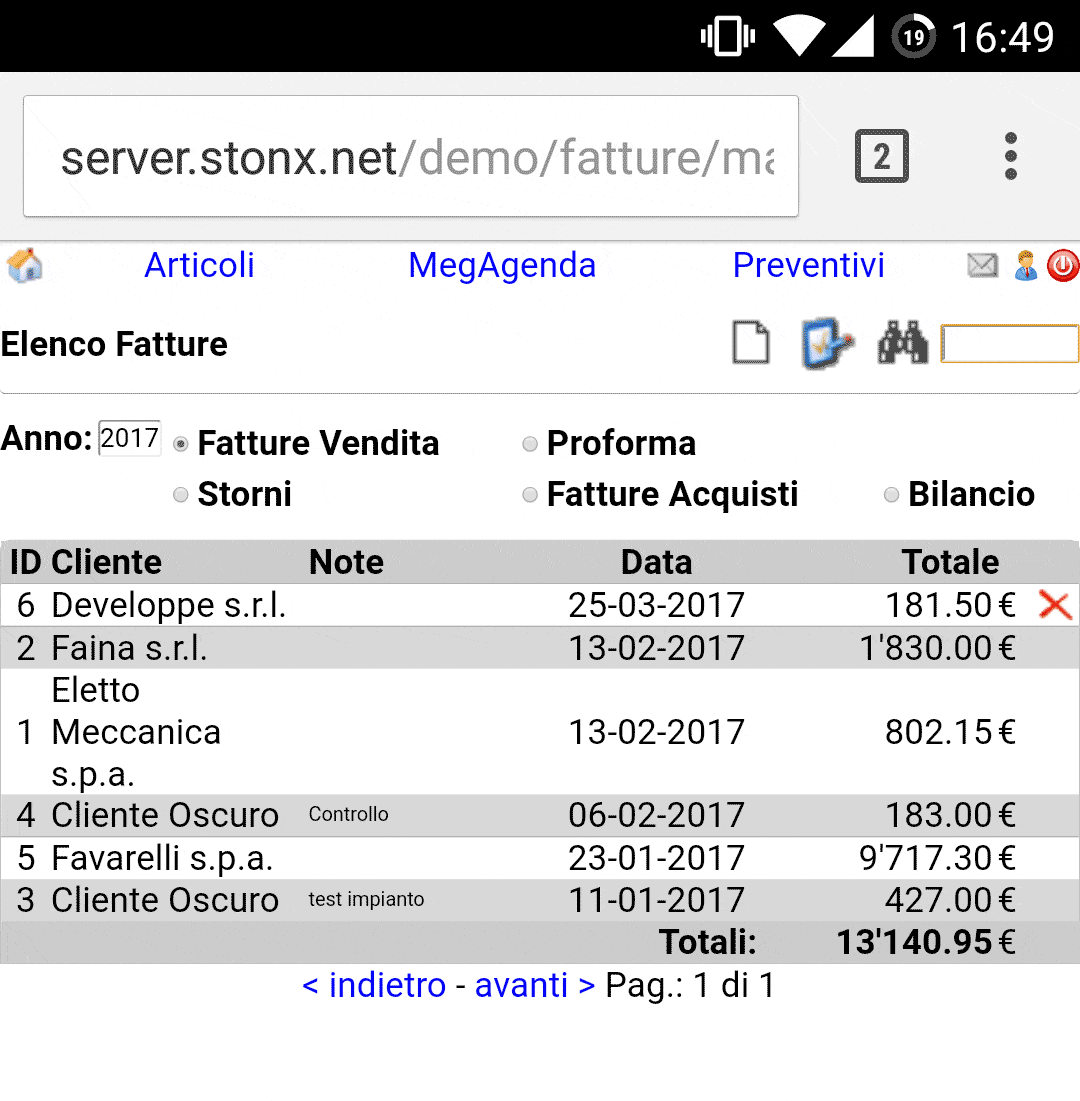Click the red power logout icon
This screenshot has height=1101, width=1080.
[x=1063, y=265]
